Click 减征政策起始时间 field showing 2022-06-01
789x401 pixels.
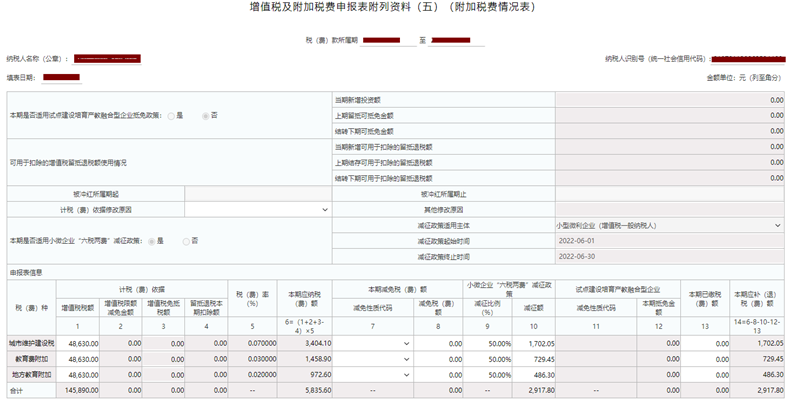click(x=670, y=241)
